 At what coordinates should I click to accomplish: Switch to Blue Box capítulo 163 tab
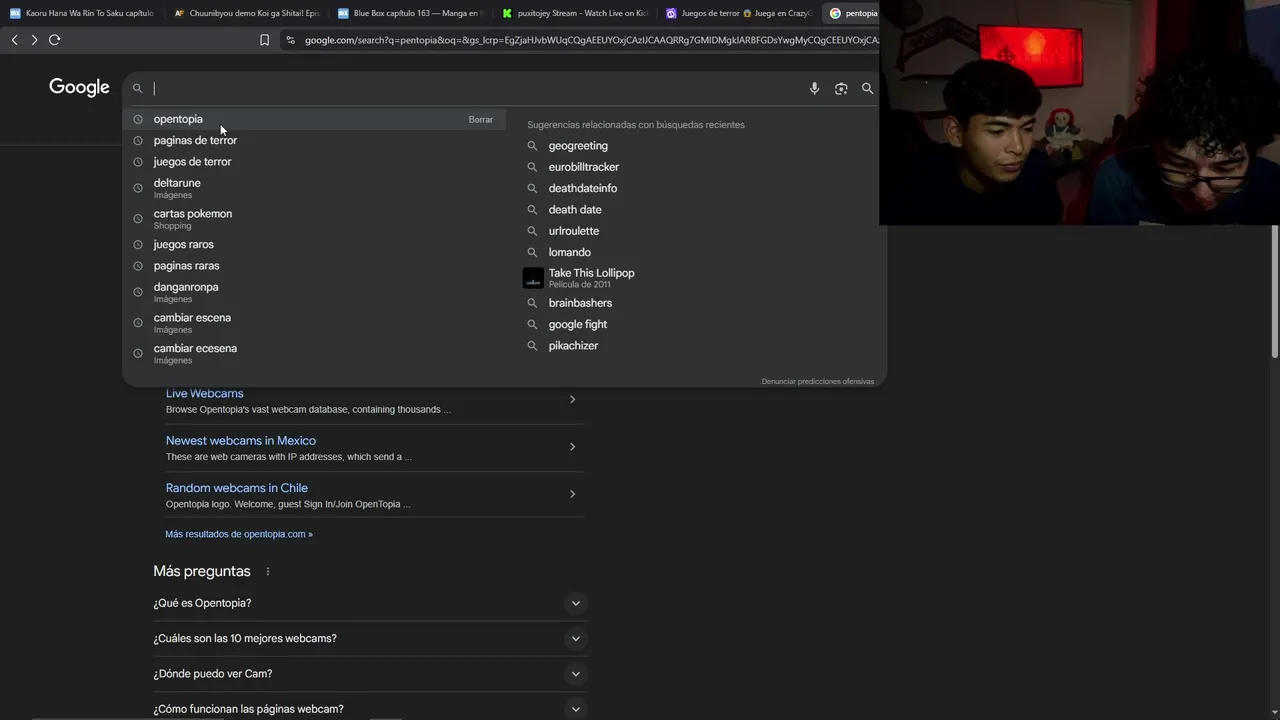410,13
